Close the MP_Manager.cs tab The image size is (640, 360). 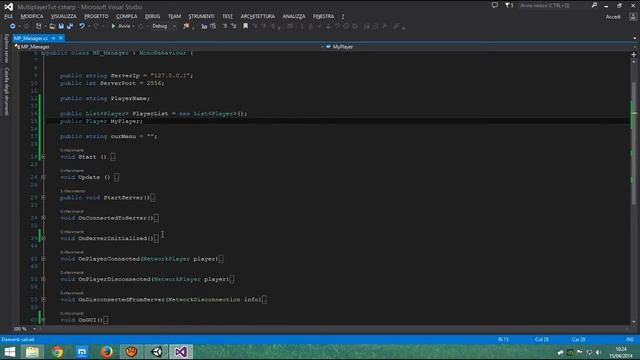tap(61, 38)
